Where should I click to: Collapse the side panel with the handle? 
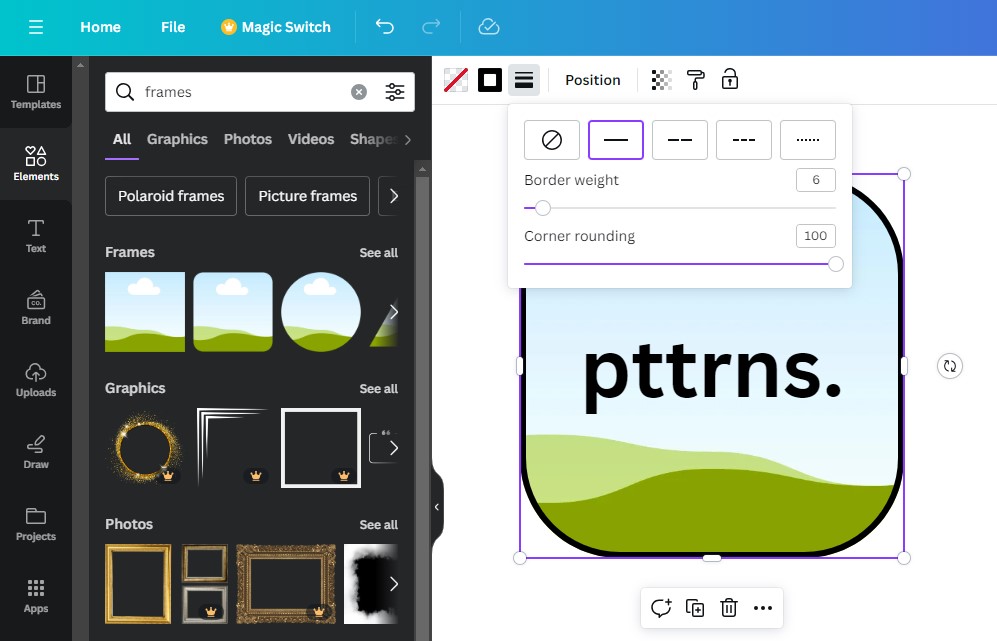coord(437,507)
